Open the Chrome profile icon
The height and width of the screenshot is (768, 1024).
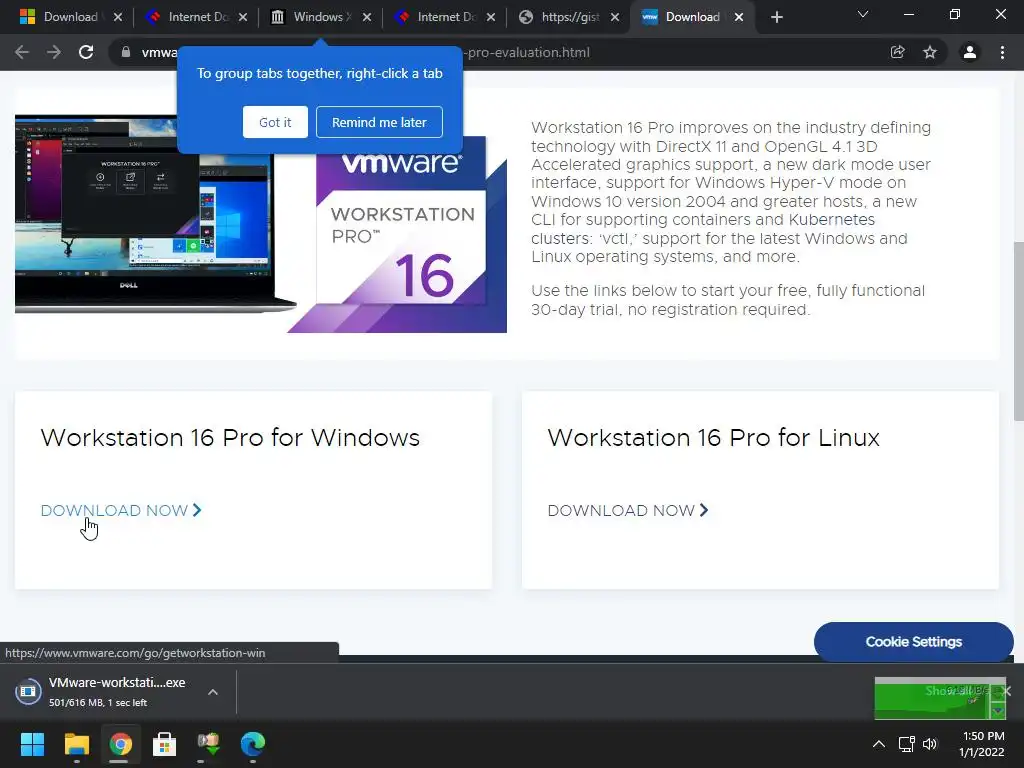[970, 52]
